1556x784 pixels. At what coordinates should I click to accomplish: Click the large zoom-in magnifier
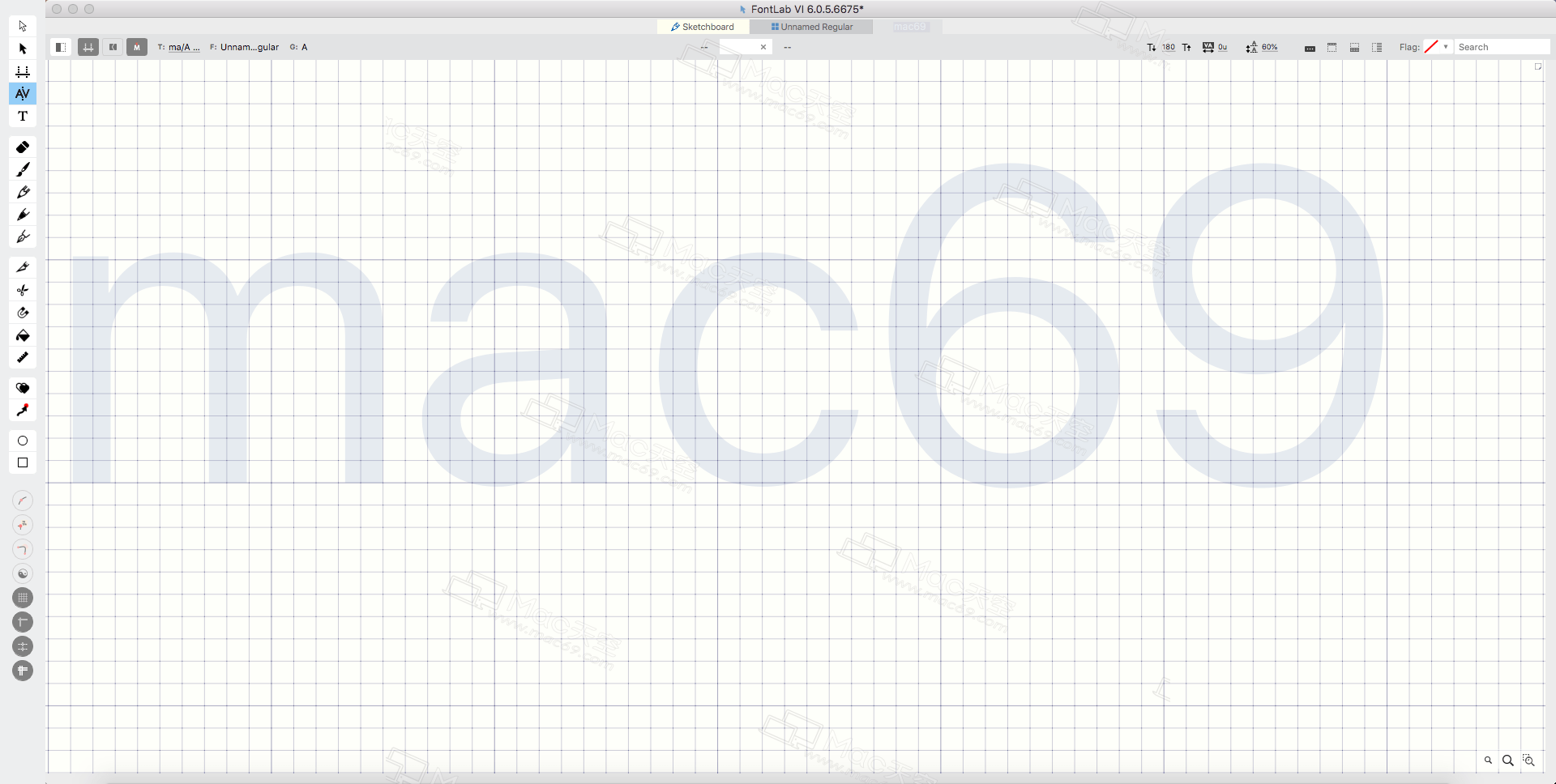point(1508,761)
